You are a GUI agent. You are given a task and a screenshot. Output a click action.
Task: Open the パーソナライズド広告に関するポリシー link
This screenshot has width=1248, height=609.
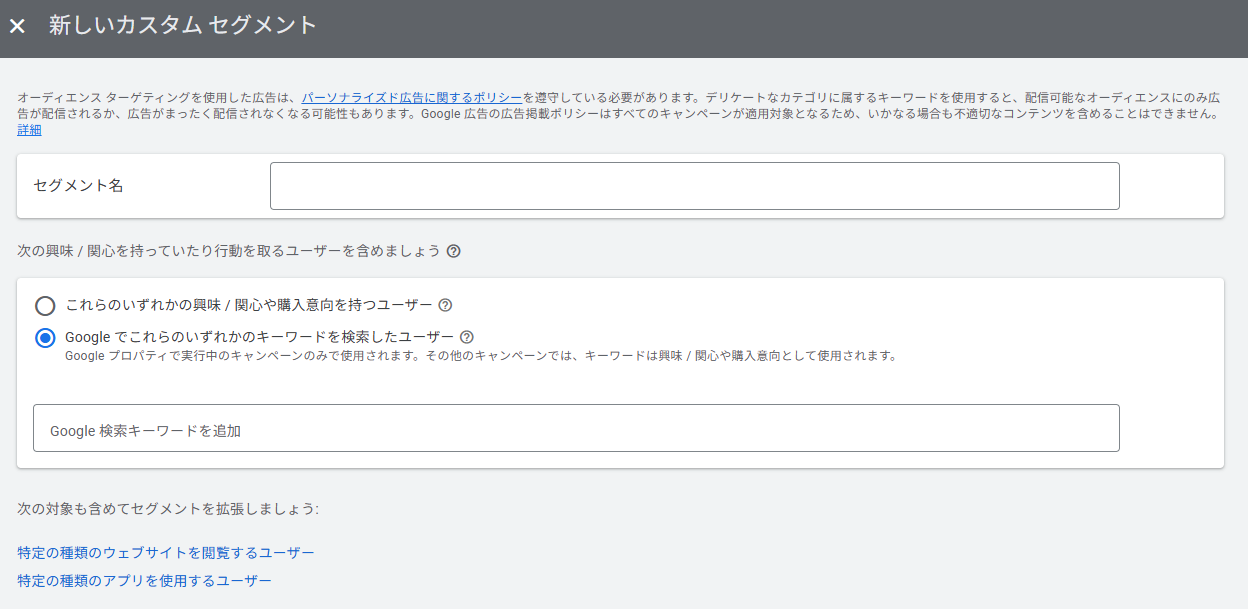pyautogui.click(x=411, y=98)
